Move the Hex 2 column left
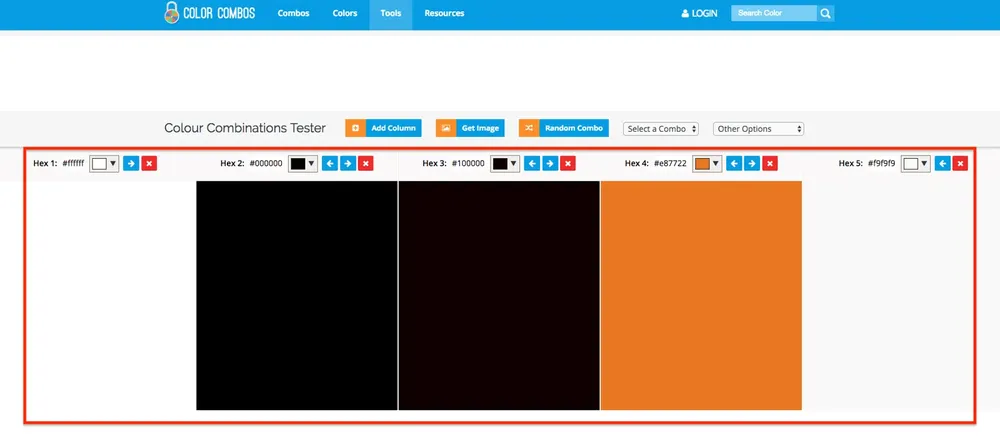Viewport: 1000px width, 440px height. [330, 164]
